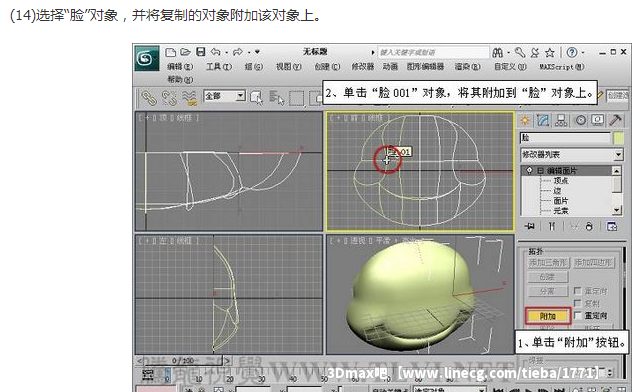Open the 渲染(R) menu

[467, 66]
